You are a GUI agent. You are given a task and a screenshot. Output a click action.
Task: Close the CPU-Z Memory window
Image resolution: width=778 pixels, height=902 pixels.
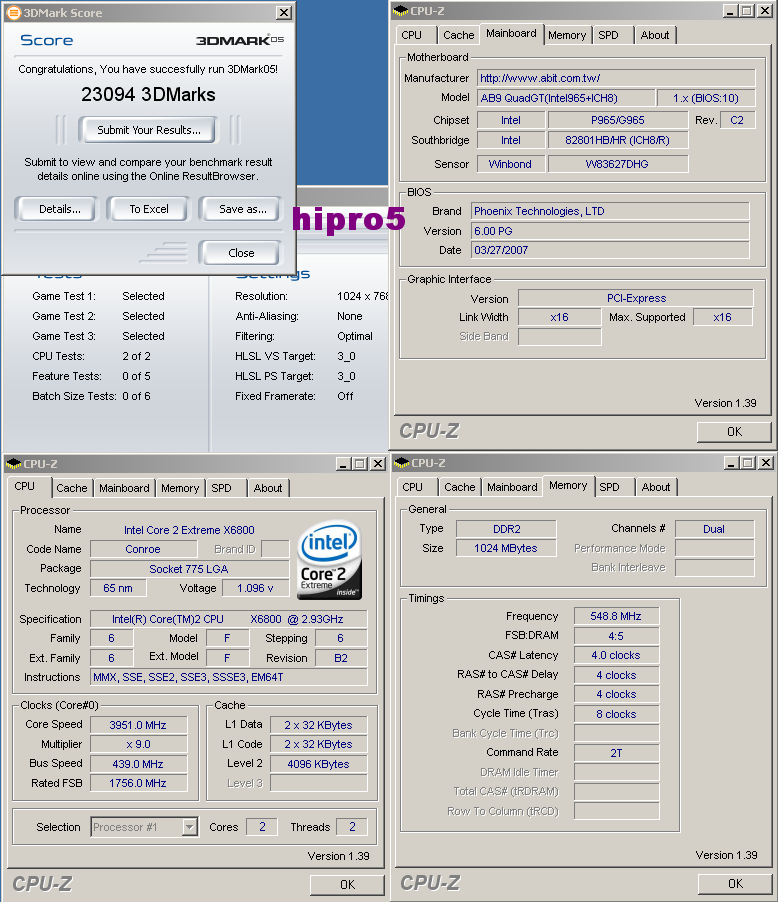pos(765,463)
